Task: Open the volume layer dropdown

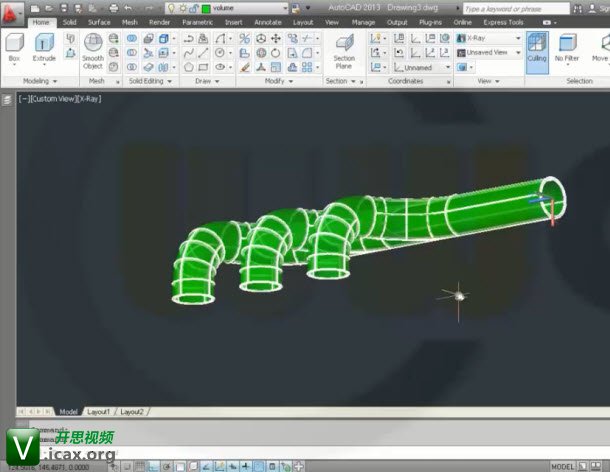Action: point(248,8)
